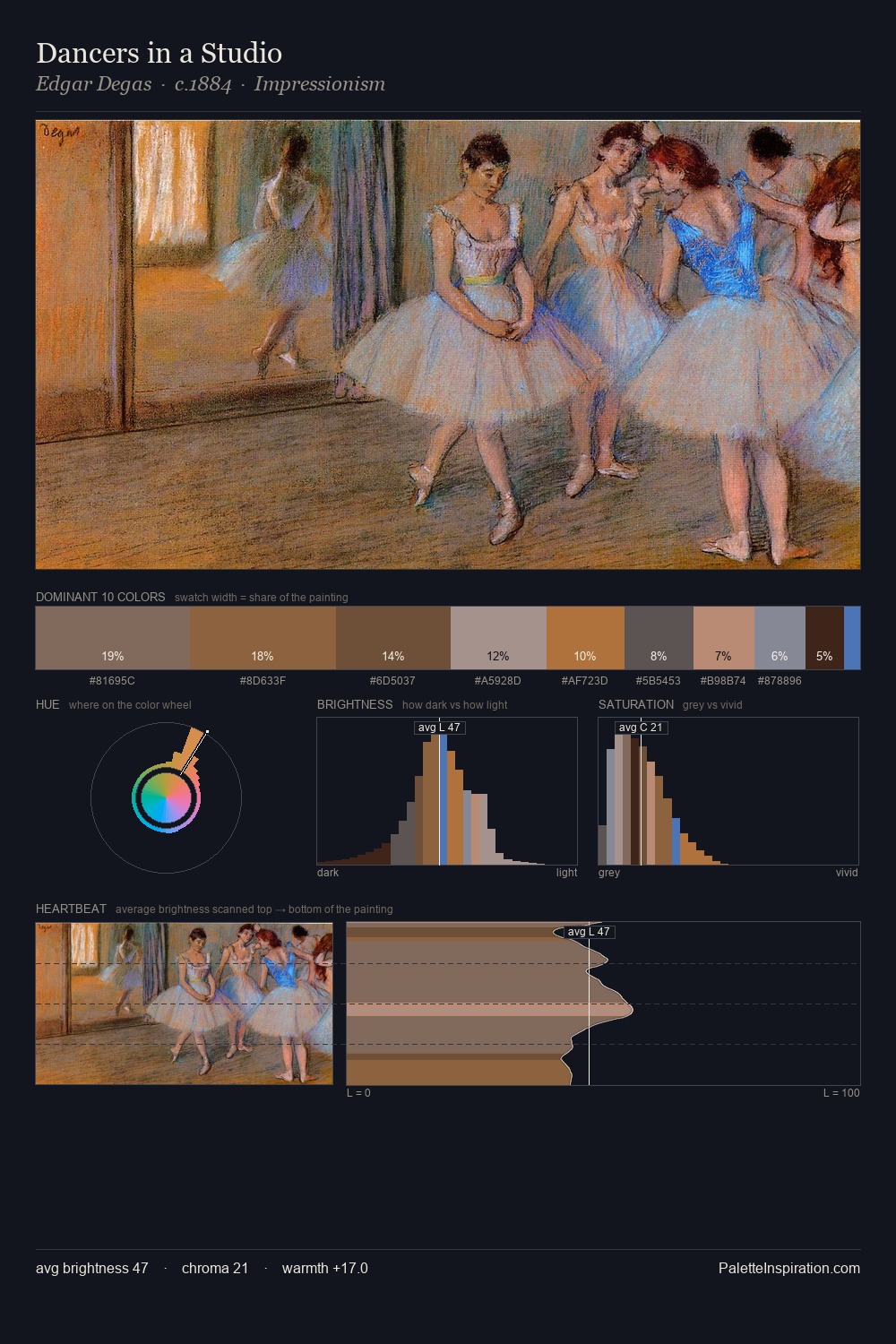Click the 6% grey-blue swatch #878896
The image size is (896, 1344).
pos(780,638)
